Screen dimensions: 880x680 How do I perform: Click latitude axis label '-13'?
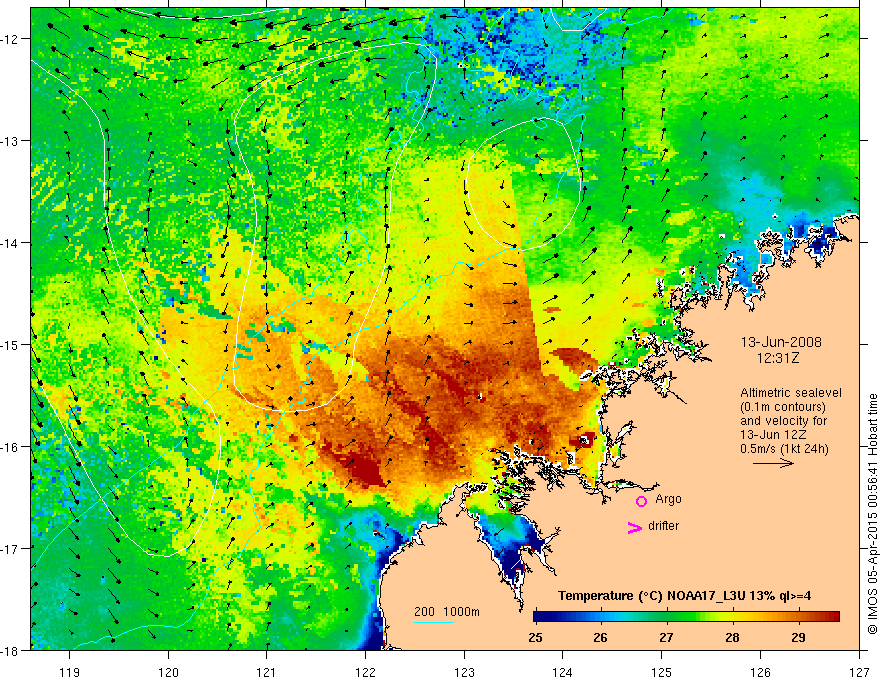click(11, 141)
